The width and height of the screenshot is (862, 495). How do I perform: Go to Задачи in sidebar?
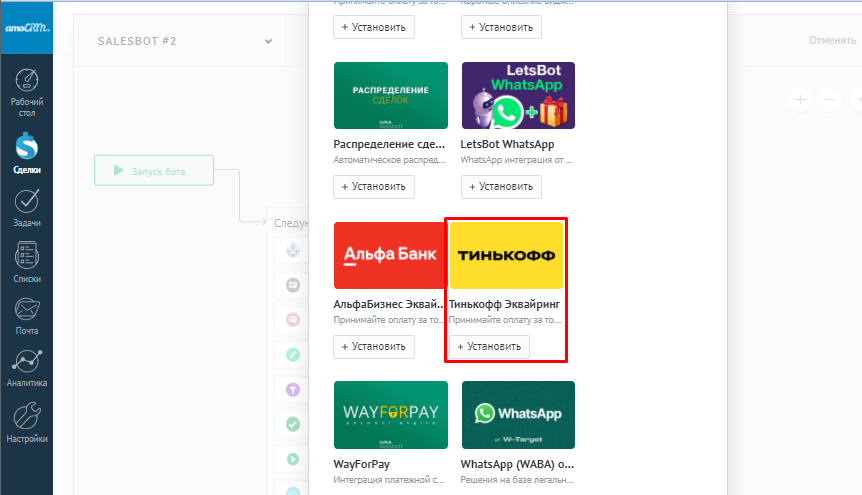point(26,208)
